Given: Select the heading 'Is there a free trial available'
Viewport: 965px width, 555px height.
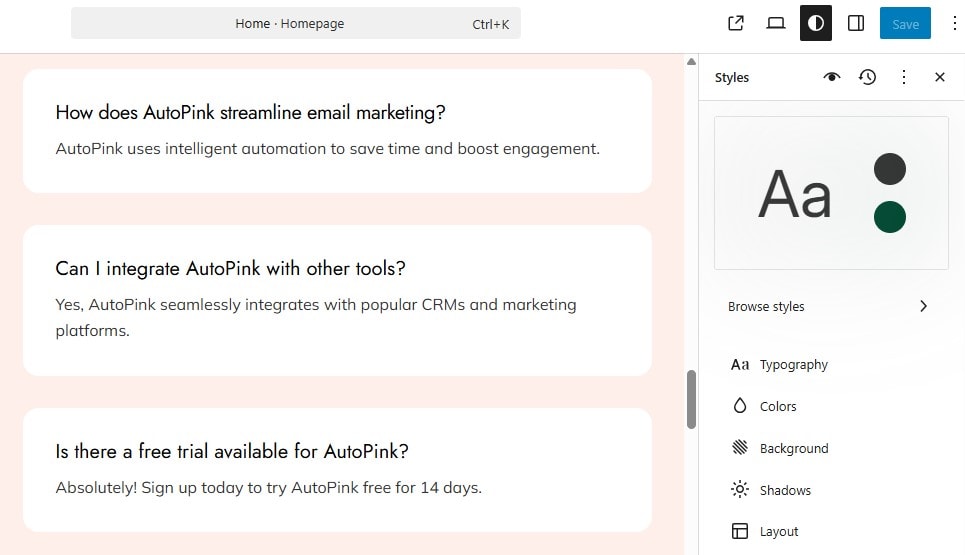Looking at the screenshot, I should click(x=232, y=451).
